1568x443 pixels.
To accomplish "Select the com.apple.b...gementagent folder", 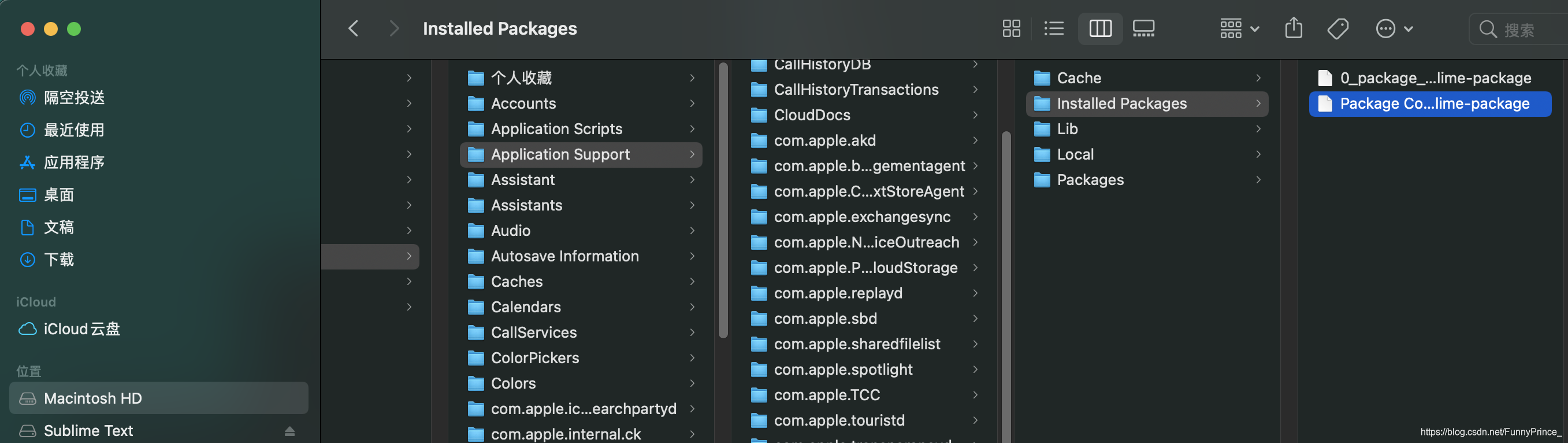I will pos(864,166).
